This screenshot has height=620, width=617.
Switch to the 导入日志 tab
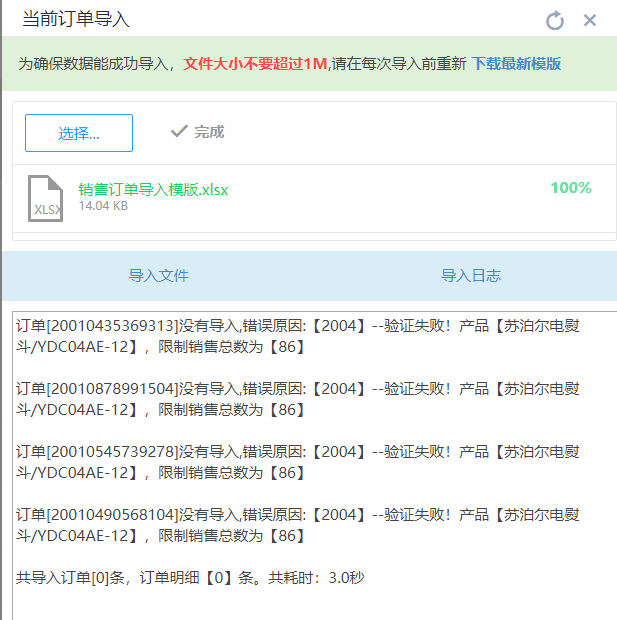[471, 276]
